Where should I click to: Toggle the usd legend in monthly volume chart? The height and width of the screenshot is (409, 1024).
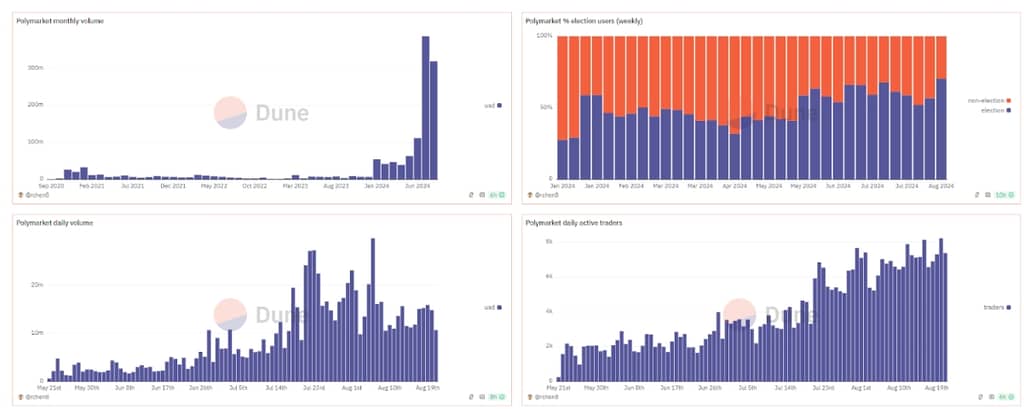click(493, 105)
